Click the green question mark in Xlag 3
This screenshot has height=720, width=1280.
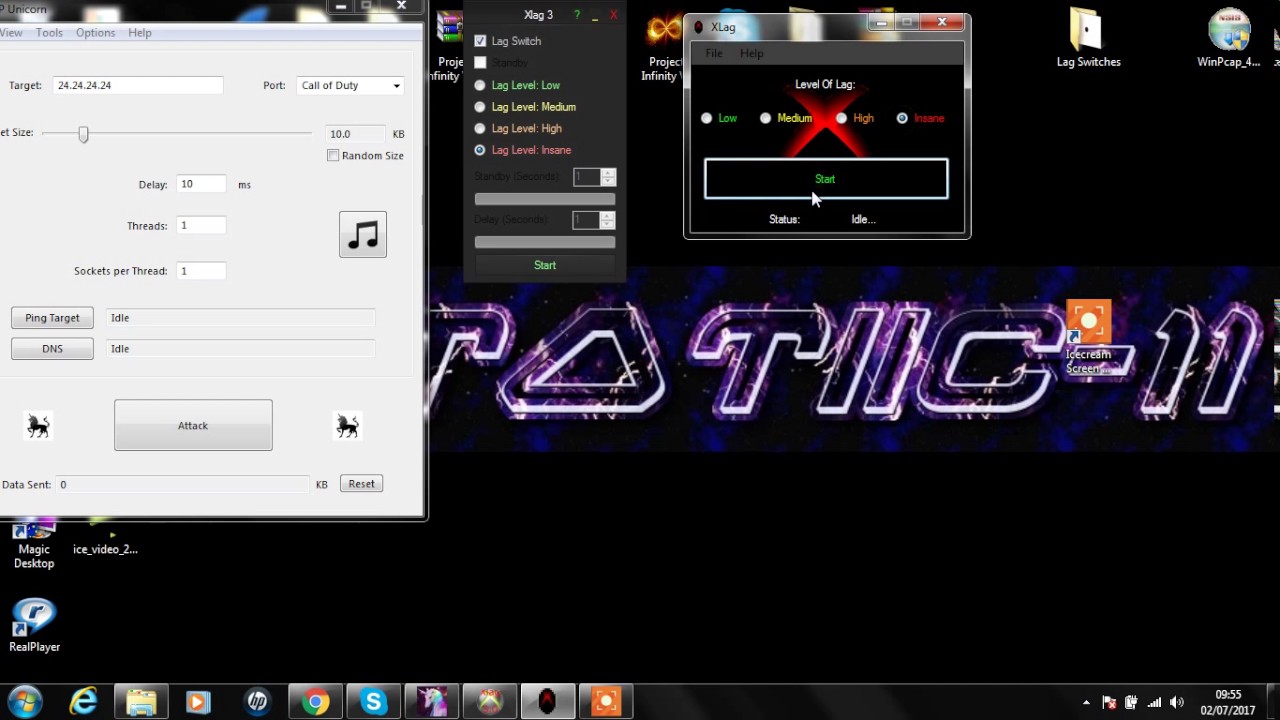[576, 15]
